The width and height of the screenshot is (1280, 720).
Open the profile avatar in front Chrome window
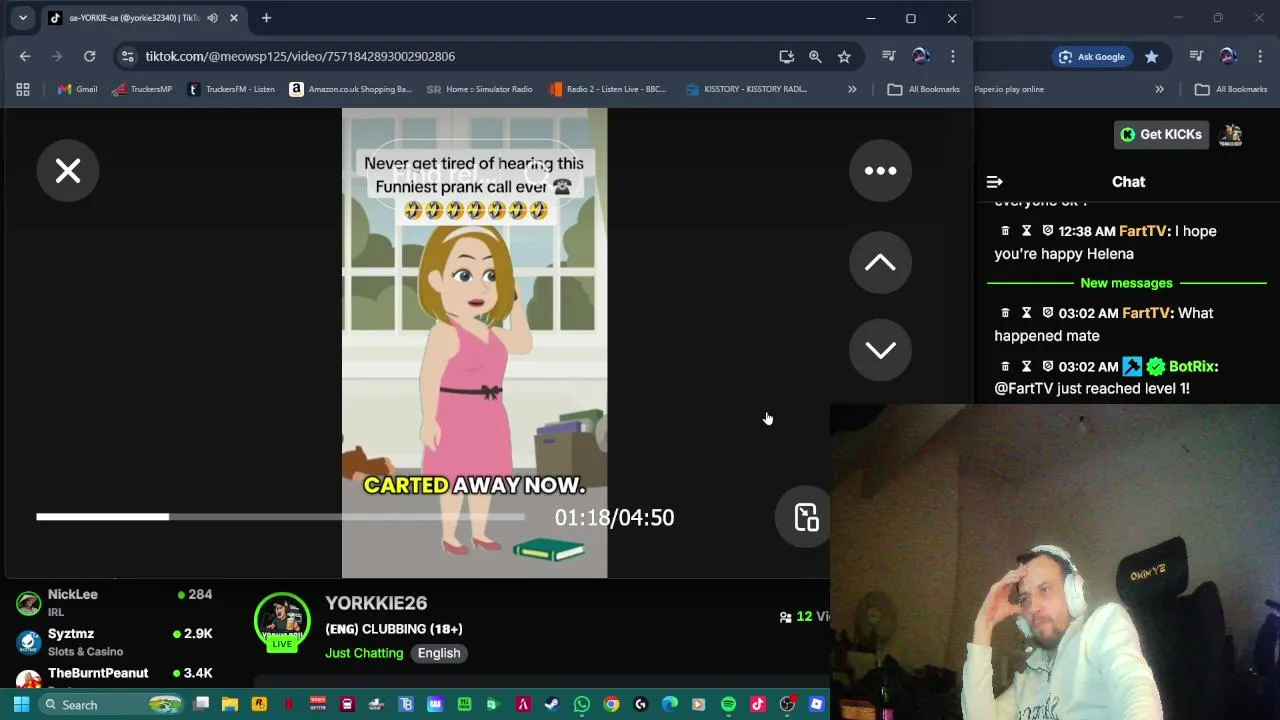[x=921, y=56]
